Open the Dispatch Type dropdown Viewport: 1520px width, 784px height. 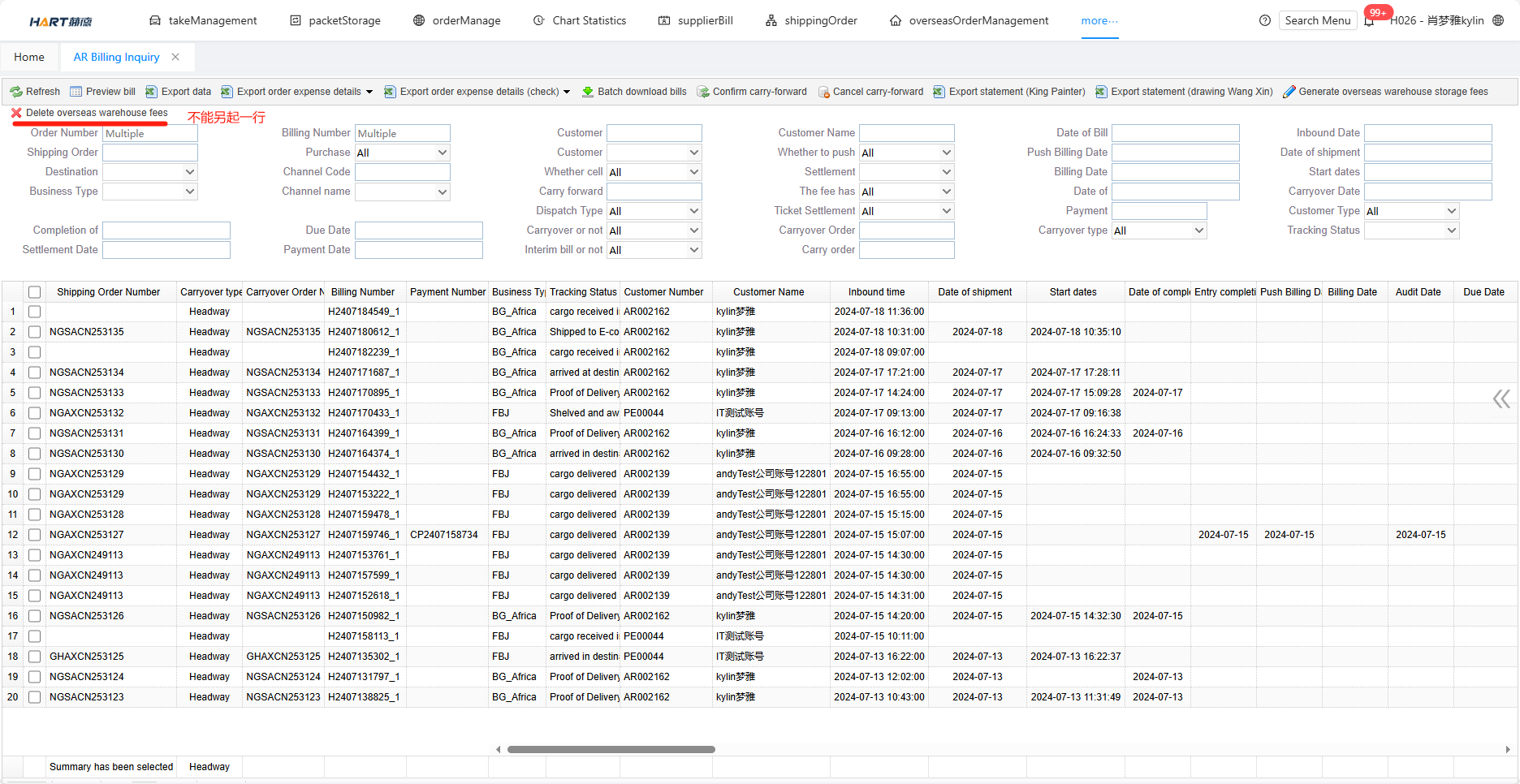point(654,211)
